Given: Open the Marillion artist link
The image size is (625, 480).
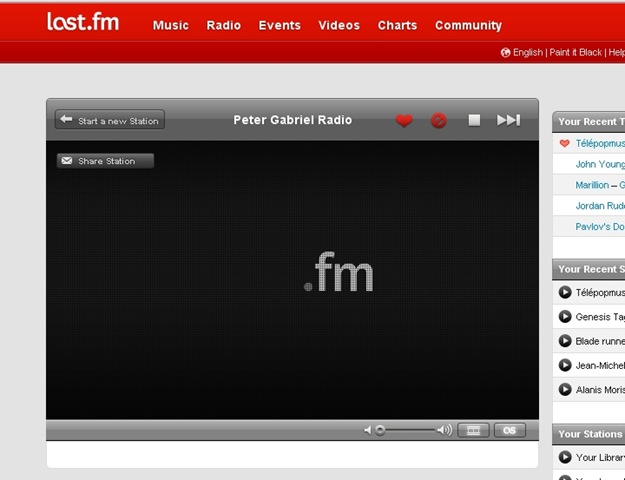Looking at the screenshot, I should (x=592, y=185).
